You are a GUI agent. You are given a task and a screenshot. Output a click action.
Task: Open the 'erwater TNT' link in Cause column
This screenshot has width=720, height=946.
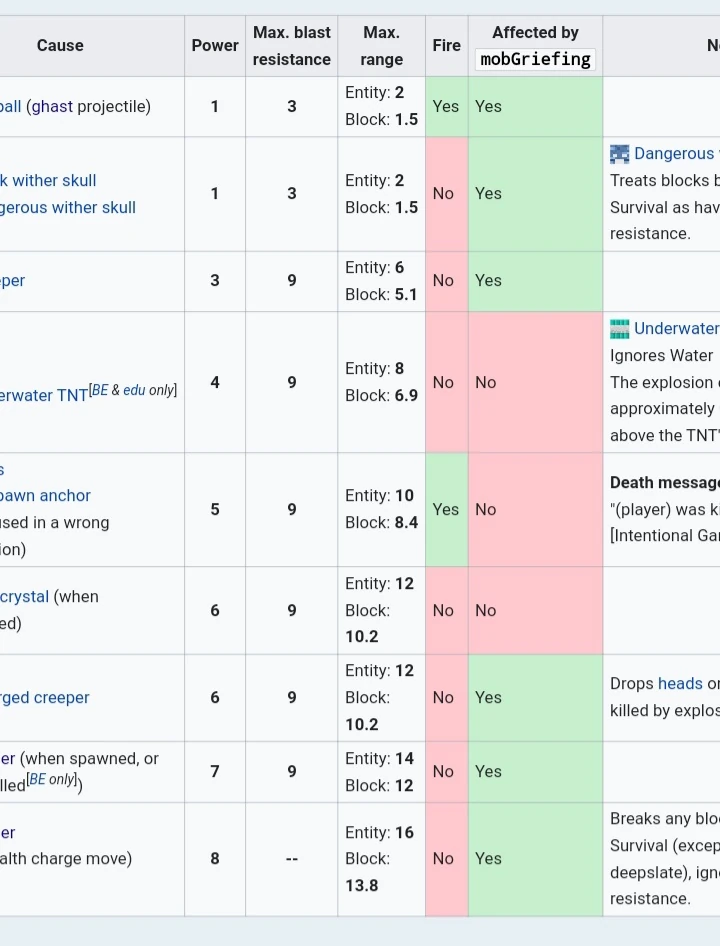coord(44,395)
